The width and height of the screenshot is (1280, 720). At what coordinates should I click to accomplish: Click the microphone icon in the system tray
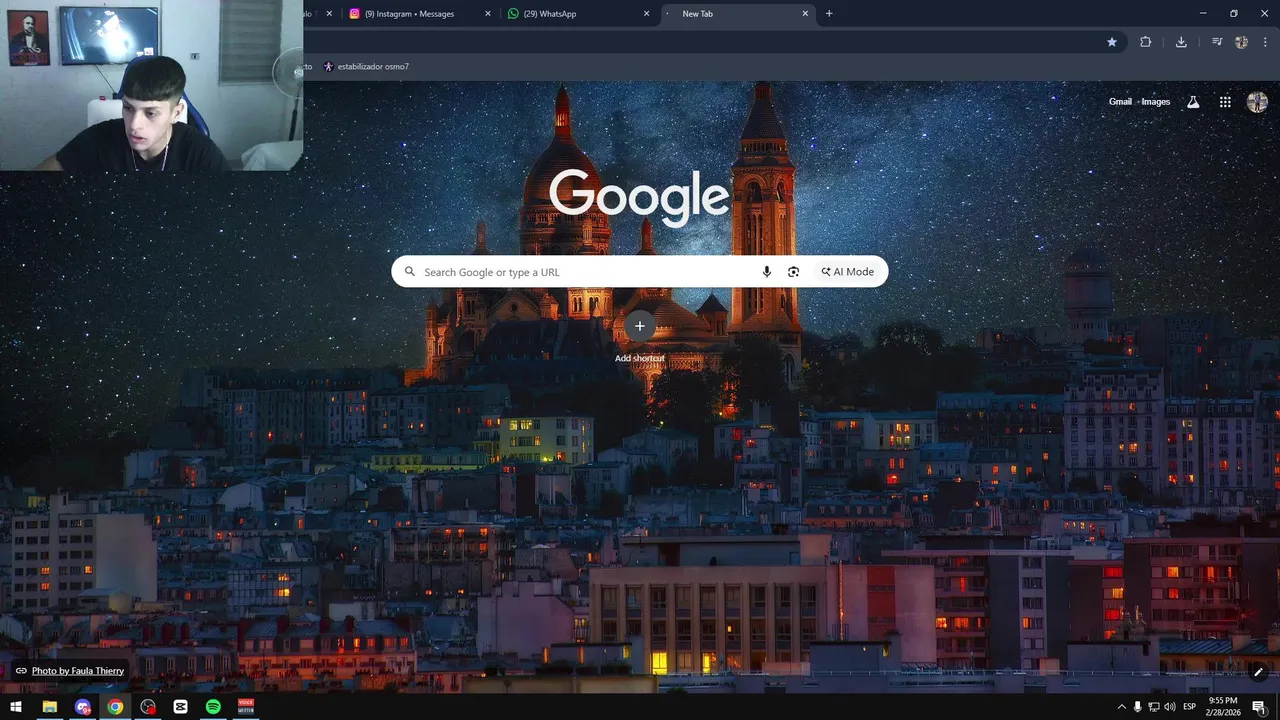pyautogui.click(x=1137, y=707)
